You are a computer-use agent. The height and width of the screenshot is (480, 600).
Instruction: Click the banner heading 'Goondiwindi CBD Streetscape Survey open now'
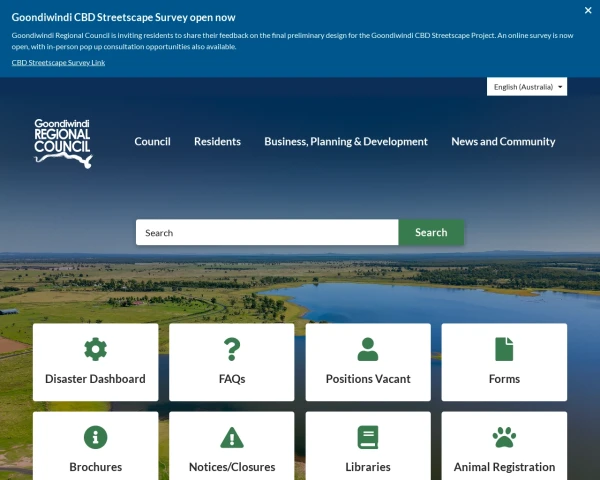(123, 18)
